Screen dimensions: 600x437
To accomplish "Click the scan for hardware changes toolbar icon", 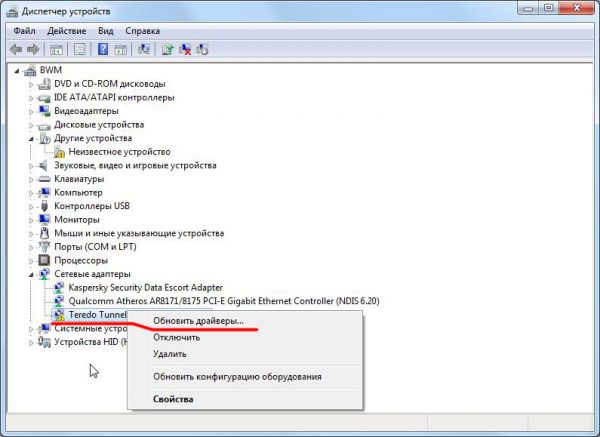I will 144,49.
